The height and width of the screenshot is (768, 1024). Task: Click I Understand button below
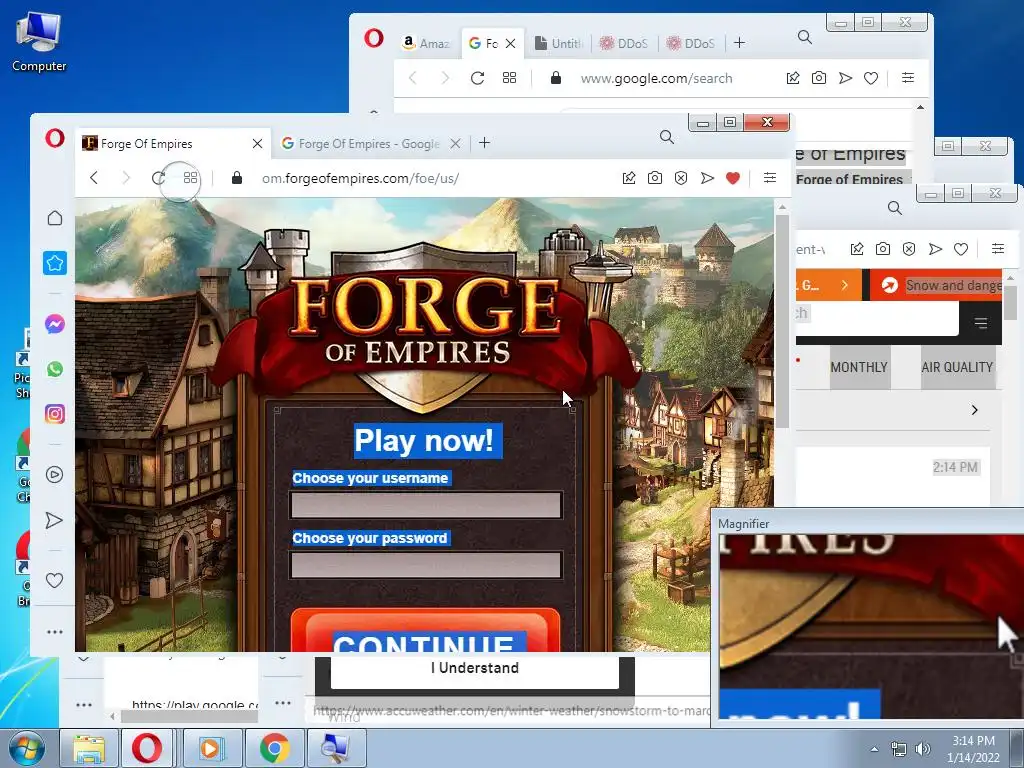(475, 669)
